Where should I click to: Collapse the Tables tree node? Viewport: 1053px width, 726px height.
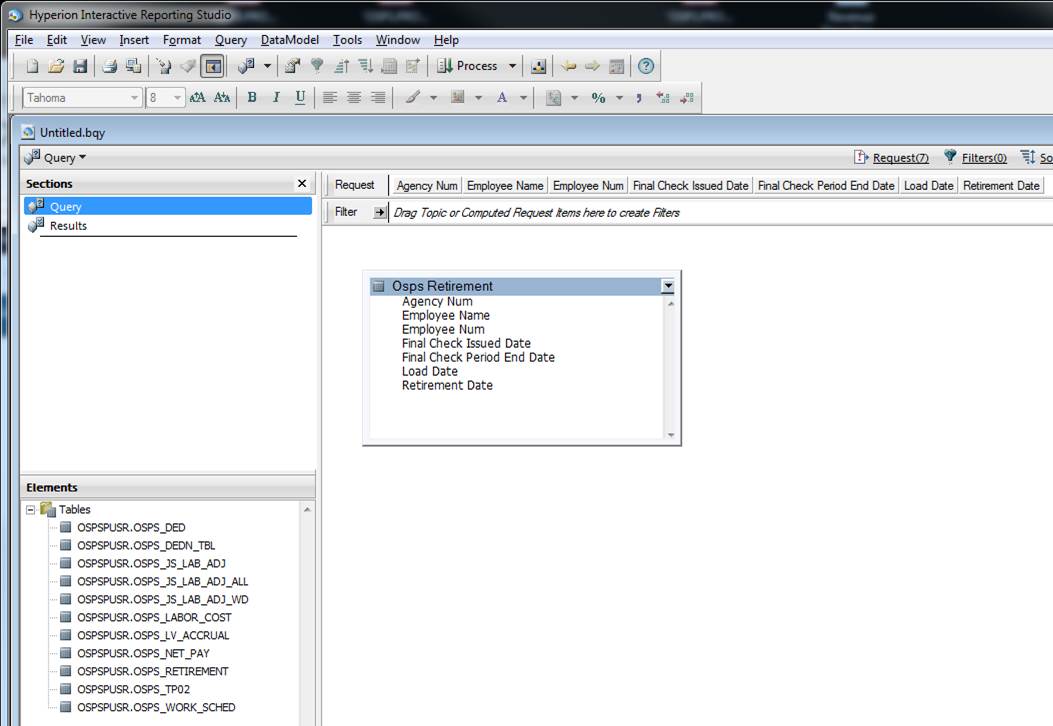[31, 510]
